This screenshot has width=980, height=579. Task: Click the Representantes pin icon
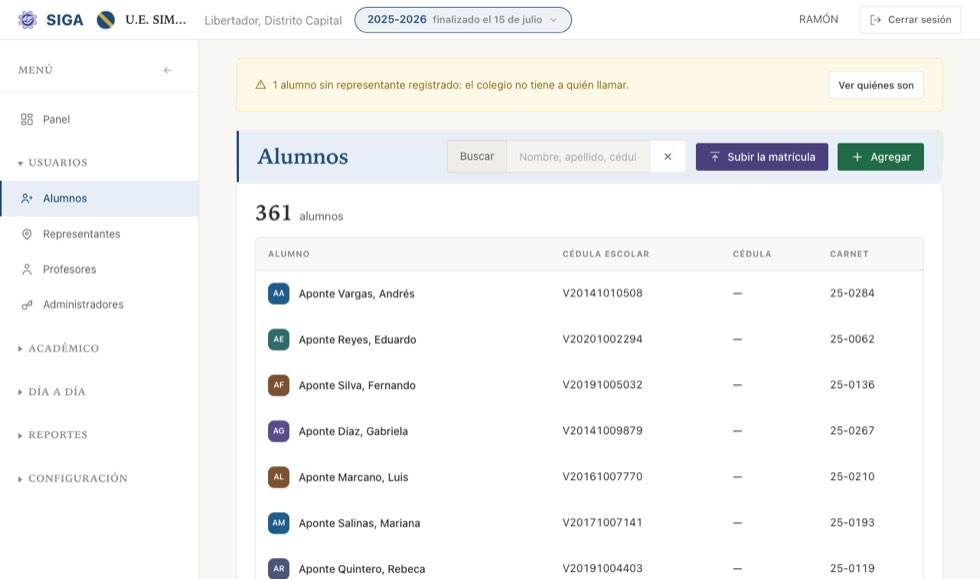pos(27,234)
